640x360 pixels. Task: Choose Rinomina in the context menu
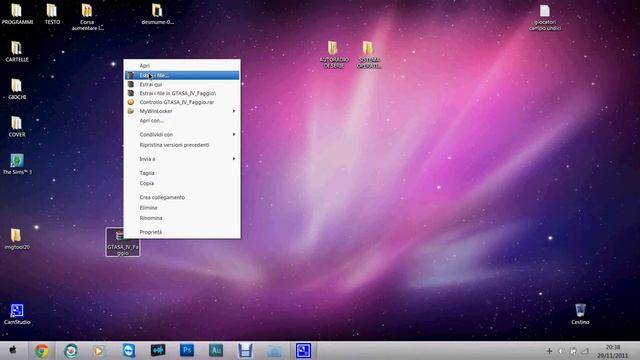click(x=182, y=218)
